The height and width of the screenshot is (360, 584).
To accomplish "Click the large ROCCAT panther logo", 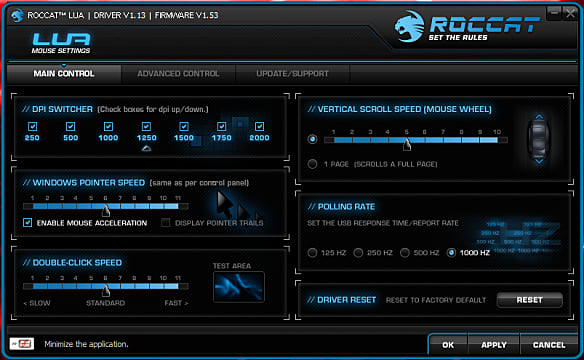I will pyautogui.click(x=409, y=26).
